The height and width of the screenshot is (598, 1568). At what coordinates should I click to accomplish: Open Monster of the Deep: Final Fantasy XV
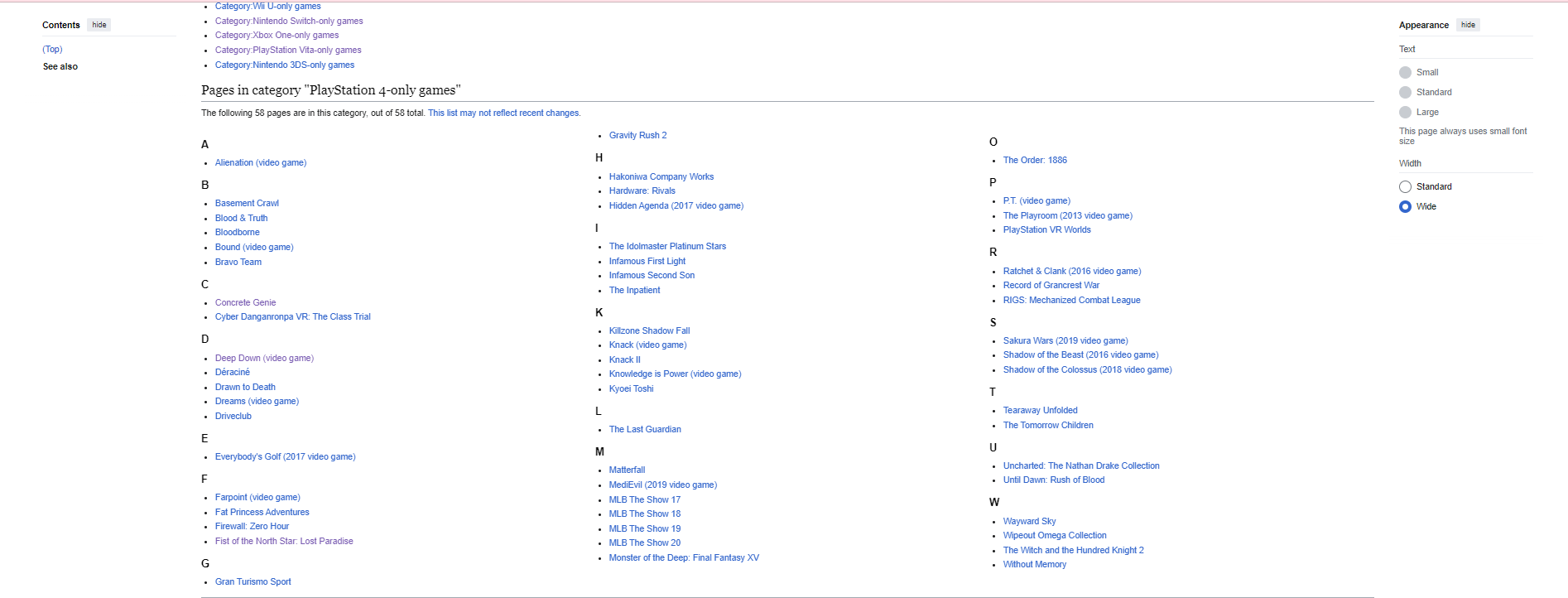pos(684,557)
